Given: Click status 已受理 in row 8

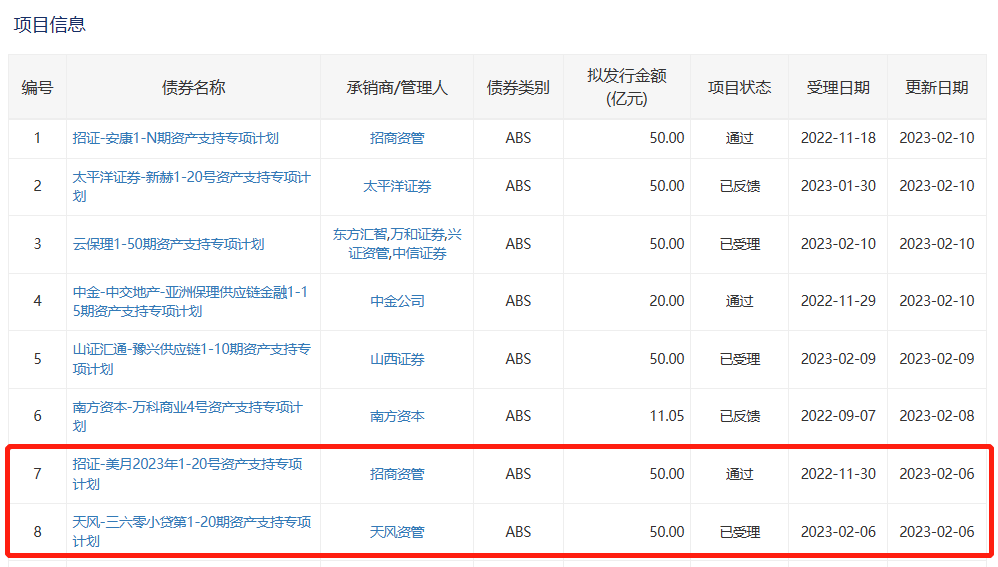Looking at the screenshot, I should (740, 531).
